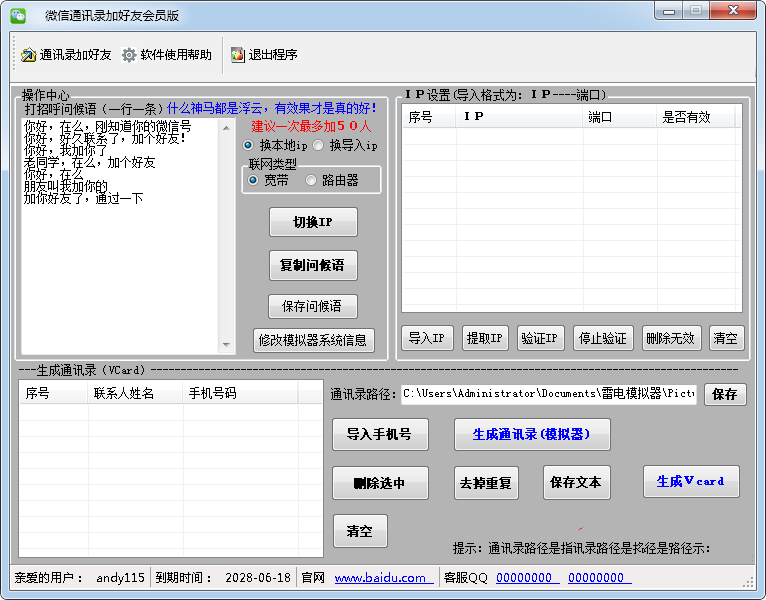This screenshot has width=766, height=600.
Task: Click 修改模拟器系统信息 button
Action: [x=314, y=340]
